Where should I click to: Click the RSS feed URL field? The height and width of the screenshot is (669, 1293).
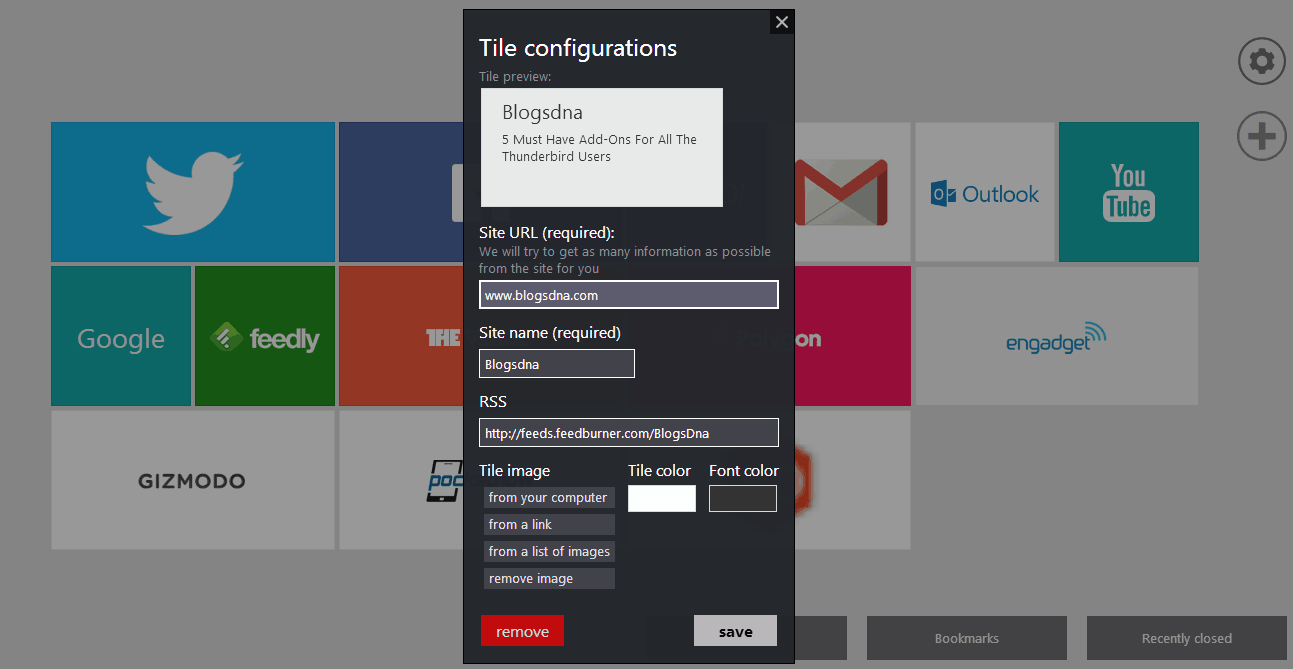[x=628, y=433]
